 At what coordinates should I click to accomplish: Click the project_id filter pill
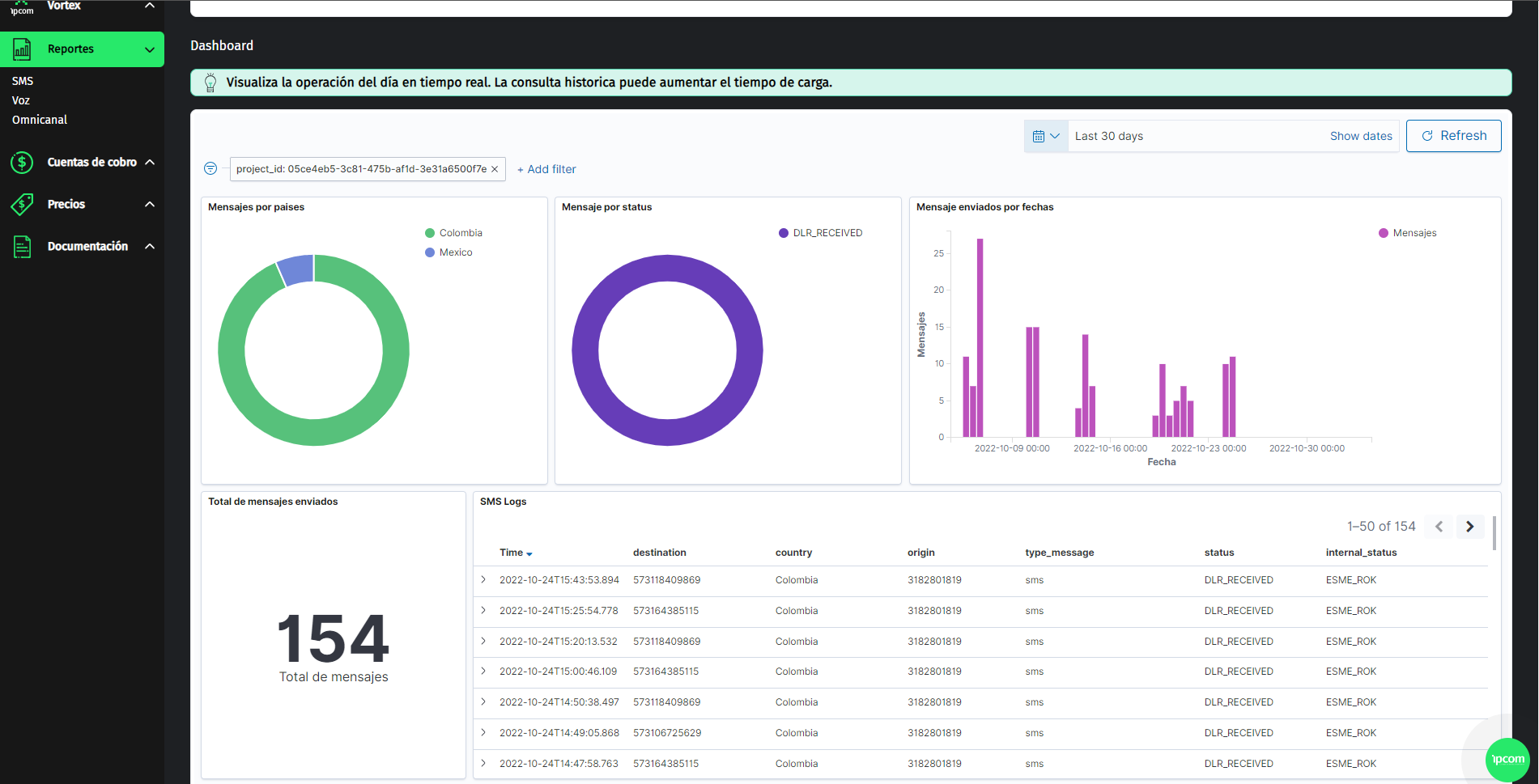[x=361, y=169]
